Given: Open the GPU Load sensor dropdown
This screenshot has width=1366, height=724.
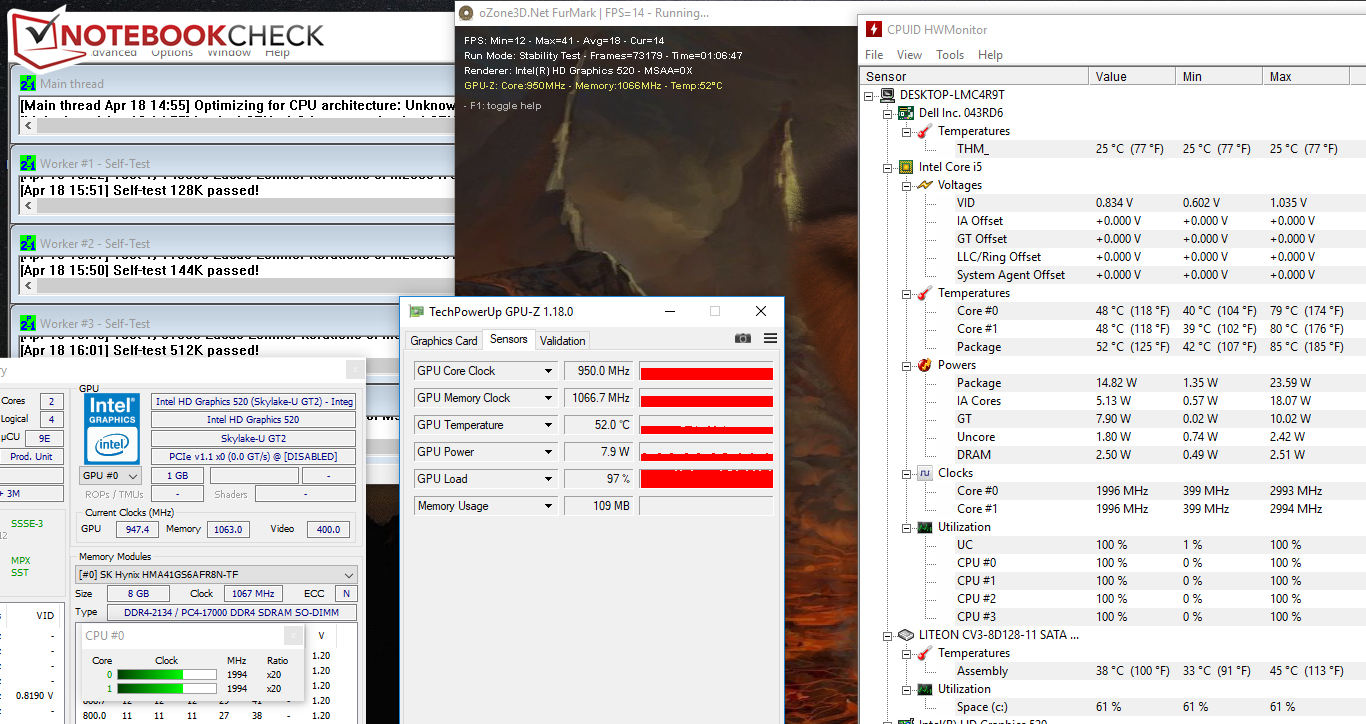Looking at the screenshot, I should coord(548,479).
